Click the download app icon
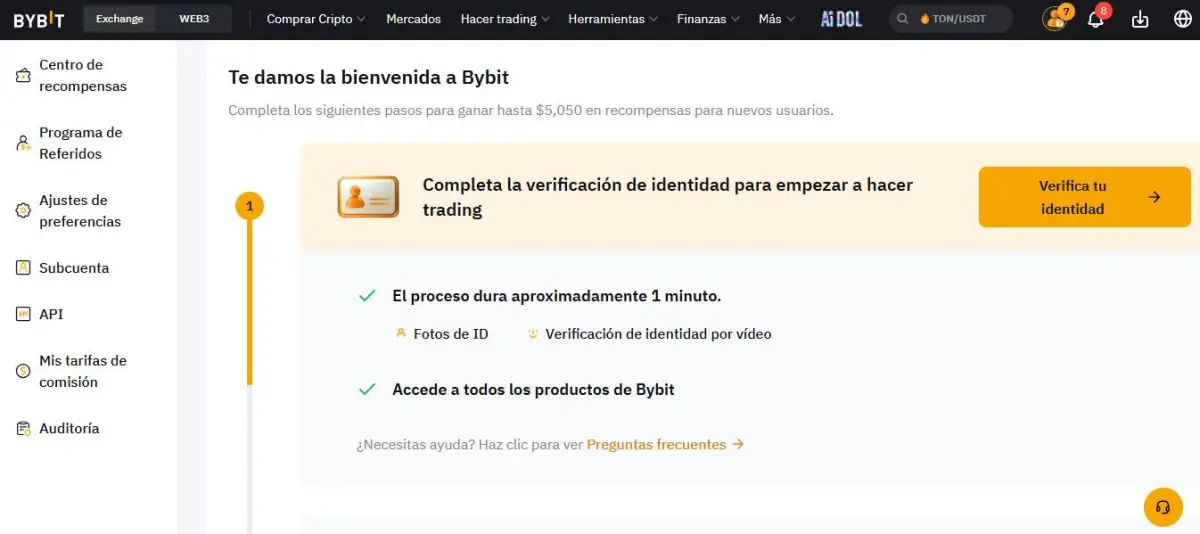This screenshot has width=1200, height=534. click(x=1140, y=19)
